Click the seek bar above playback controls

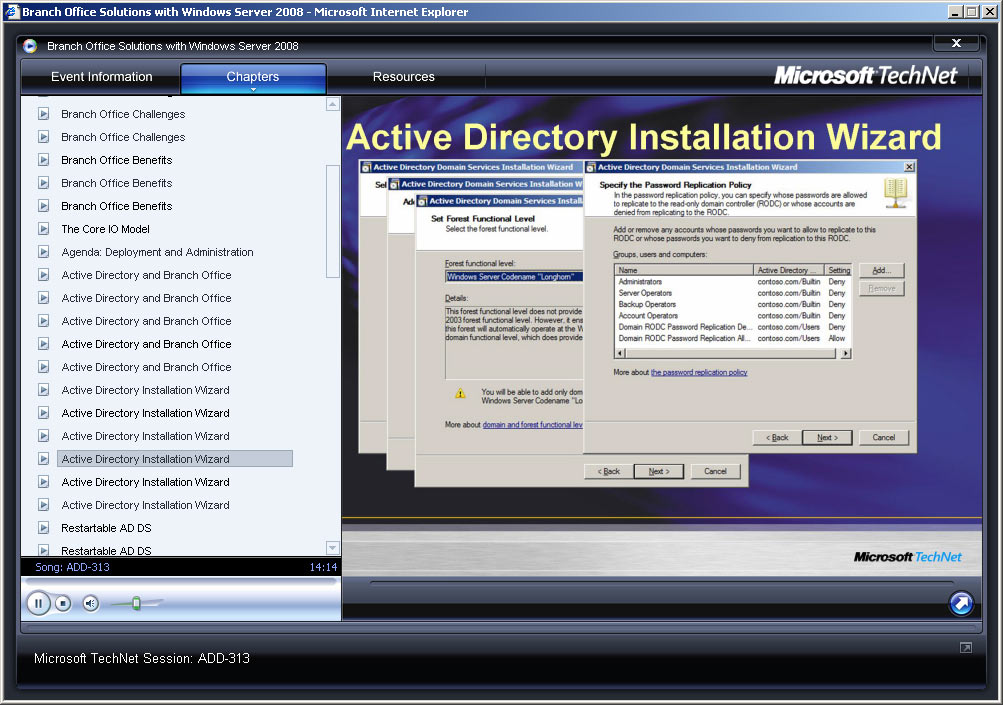tap(180, 582)
